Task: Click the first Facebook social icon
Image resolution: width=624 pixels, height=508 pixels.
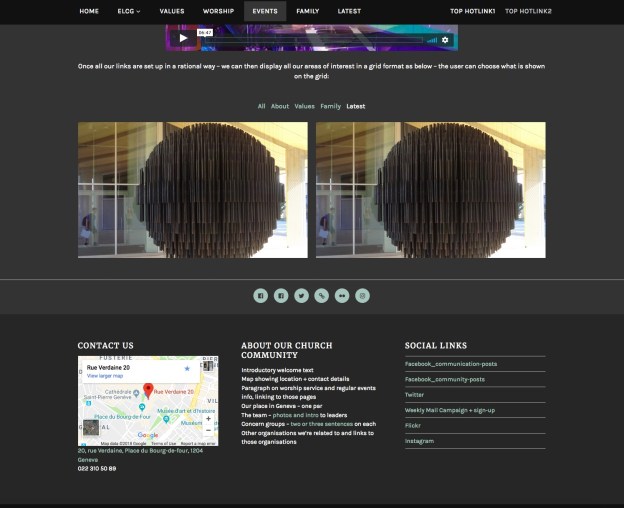Action: [260, 295]
